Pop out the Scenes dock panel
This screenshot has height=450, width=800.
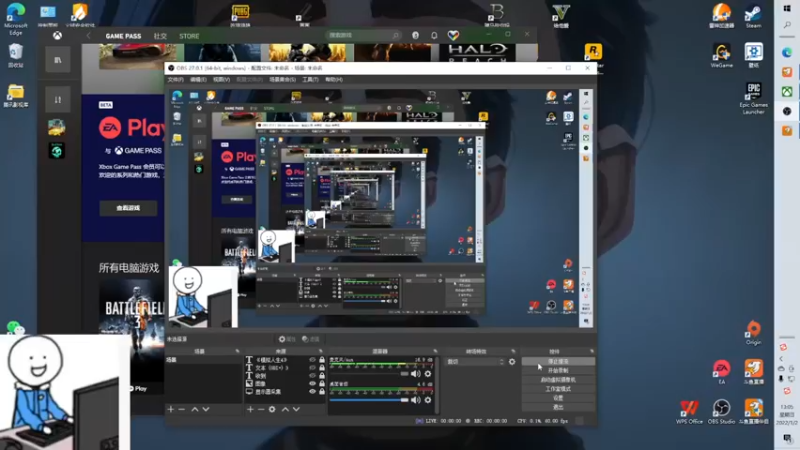[x=237, y=351]
